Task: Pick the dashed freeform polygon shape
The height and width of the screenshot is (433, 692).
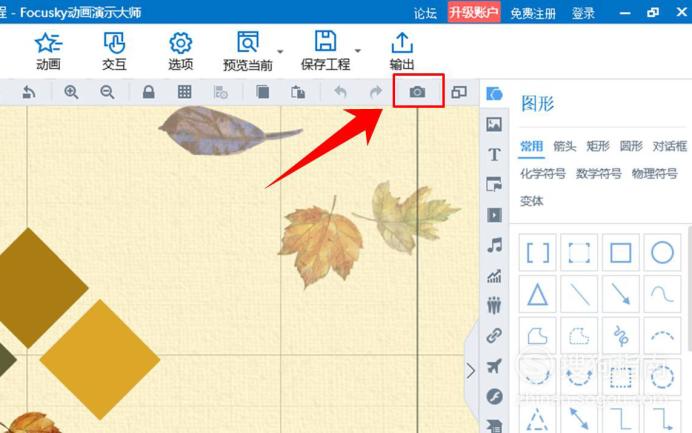Action: pos(579,336)
